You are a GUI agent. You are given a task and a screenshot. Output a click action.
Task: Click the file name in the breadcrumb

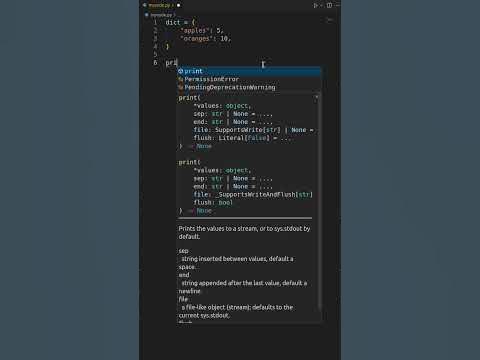[161, 15]
